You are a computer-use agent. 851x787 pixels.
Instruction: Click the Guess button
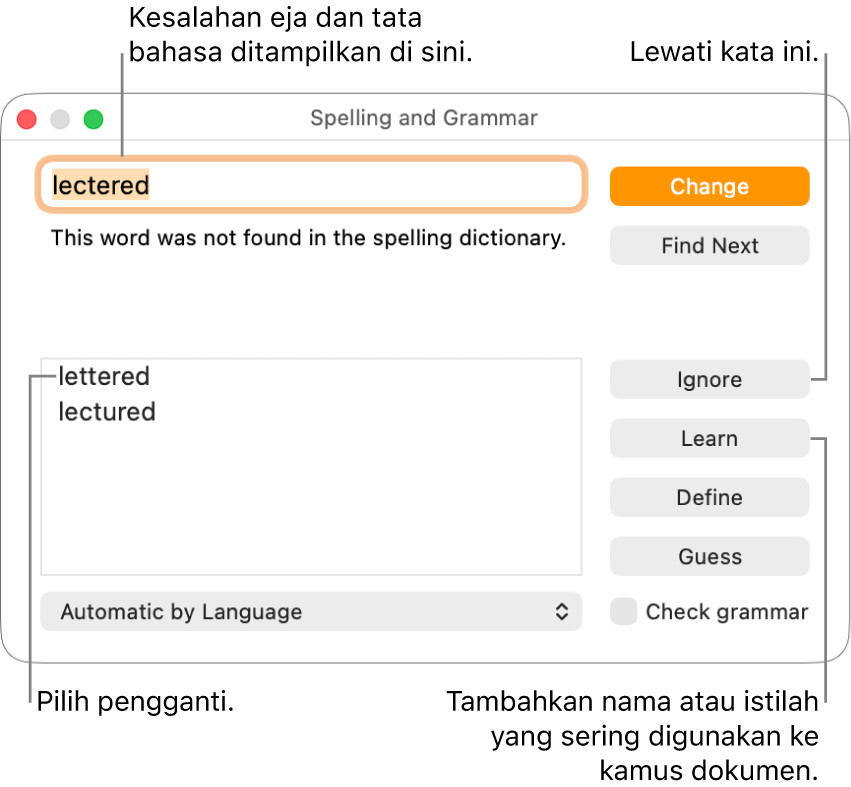pyautogui.click(x=709, y=556)
